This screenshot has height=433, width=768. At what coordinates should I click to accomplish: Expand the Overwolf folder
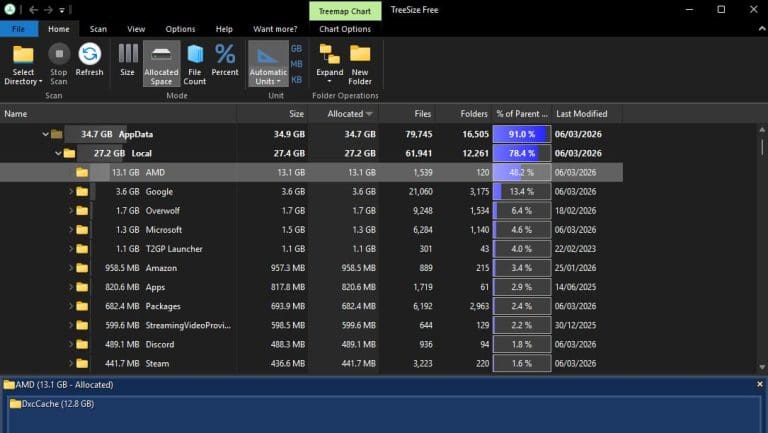(71, 211)
